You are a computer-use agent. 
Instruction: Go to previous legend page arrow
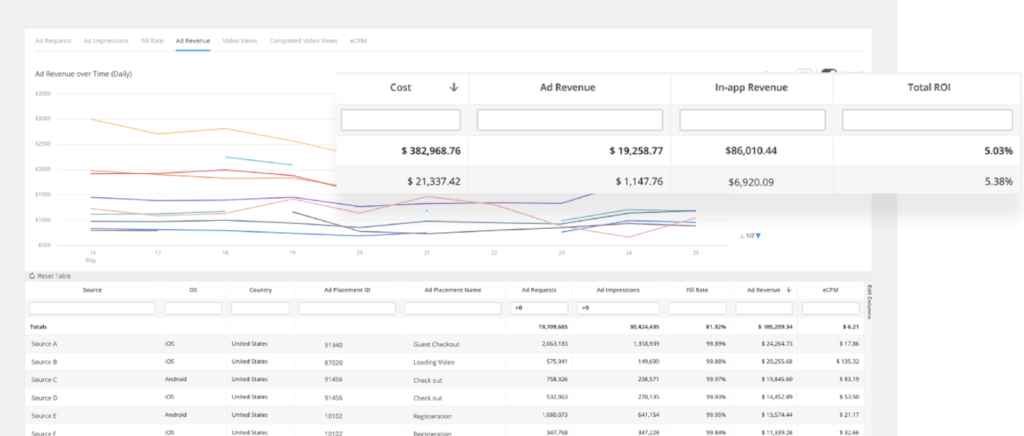[742, 236]
